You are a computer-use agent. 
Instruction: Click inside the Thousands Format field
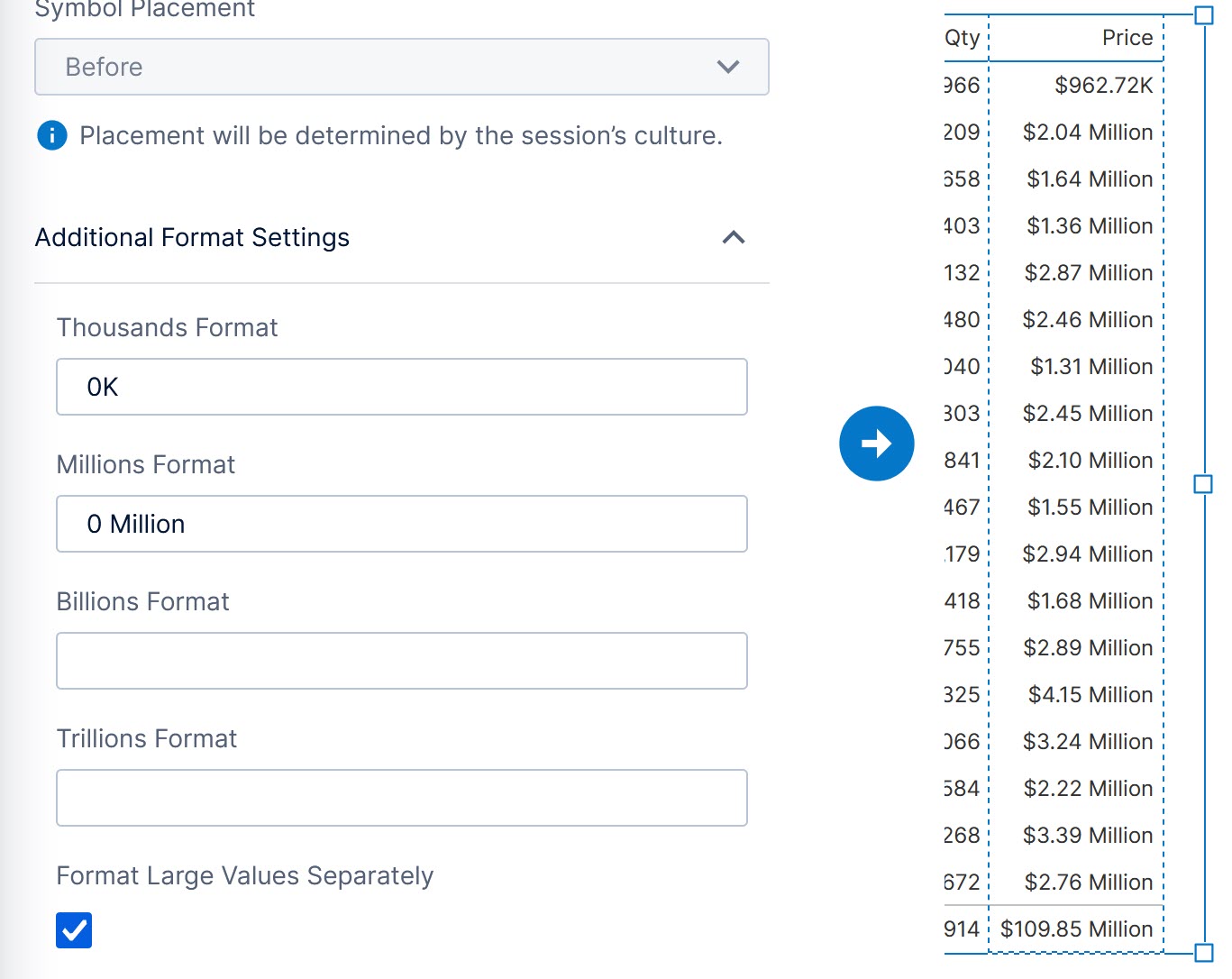click(401, 387)
